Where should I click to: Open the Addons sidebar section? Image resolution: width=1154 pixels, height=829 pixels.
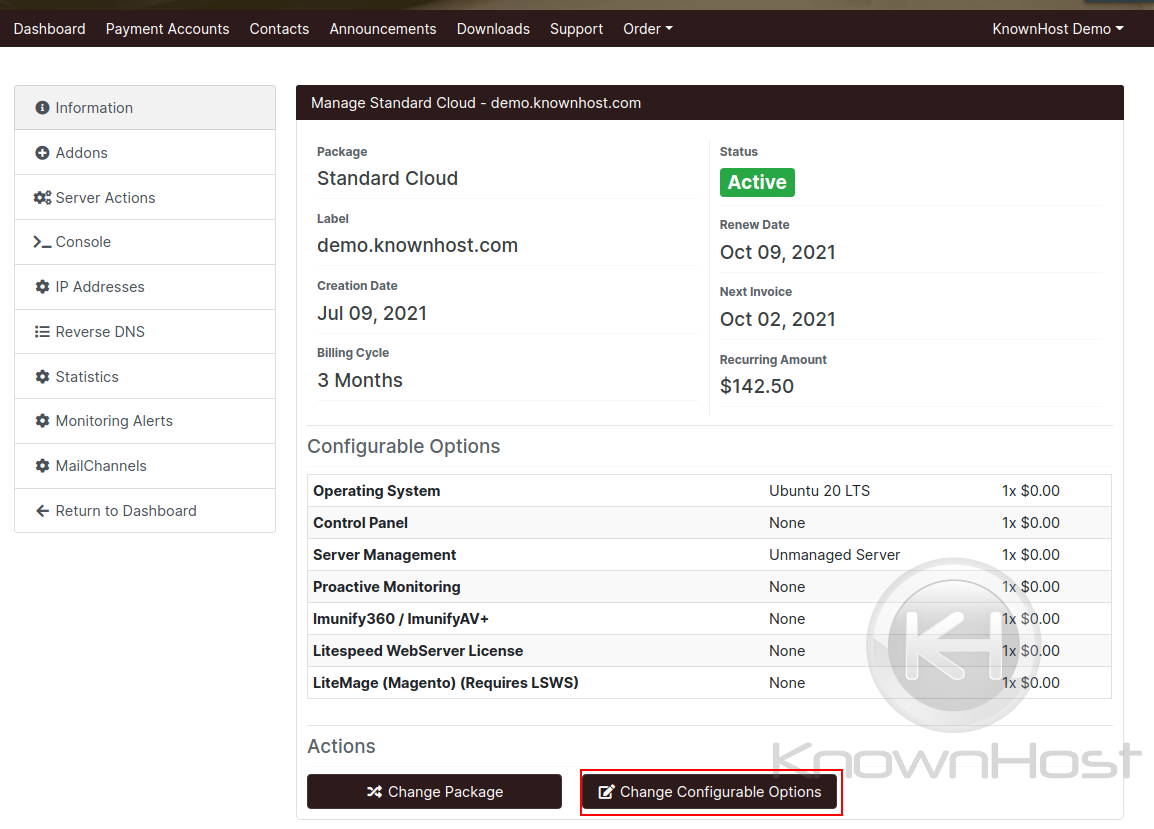point(145,152)
